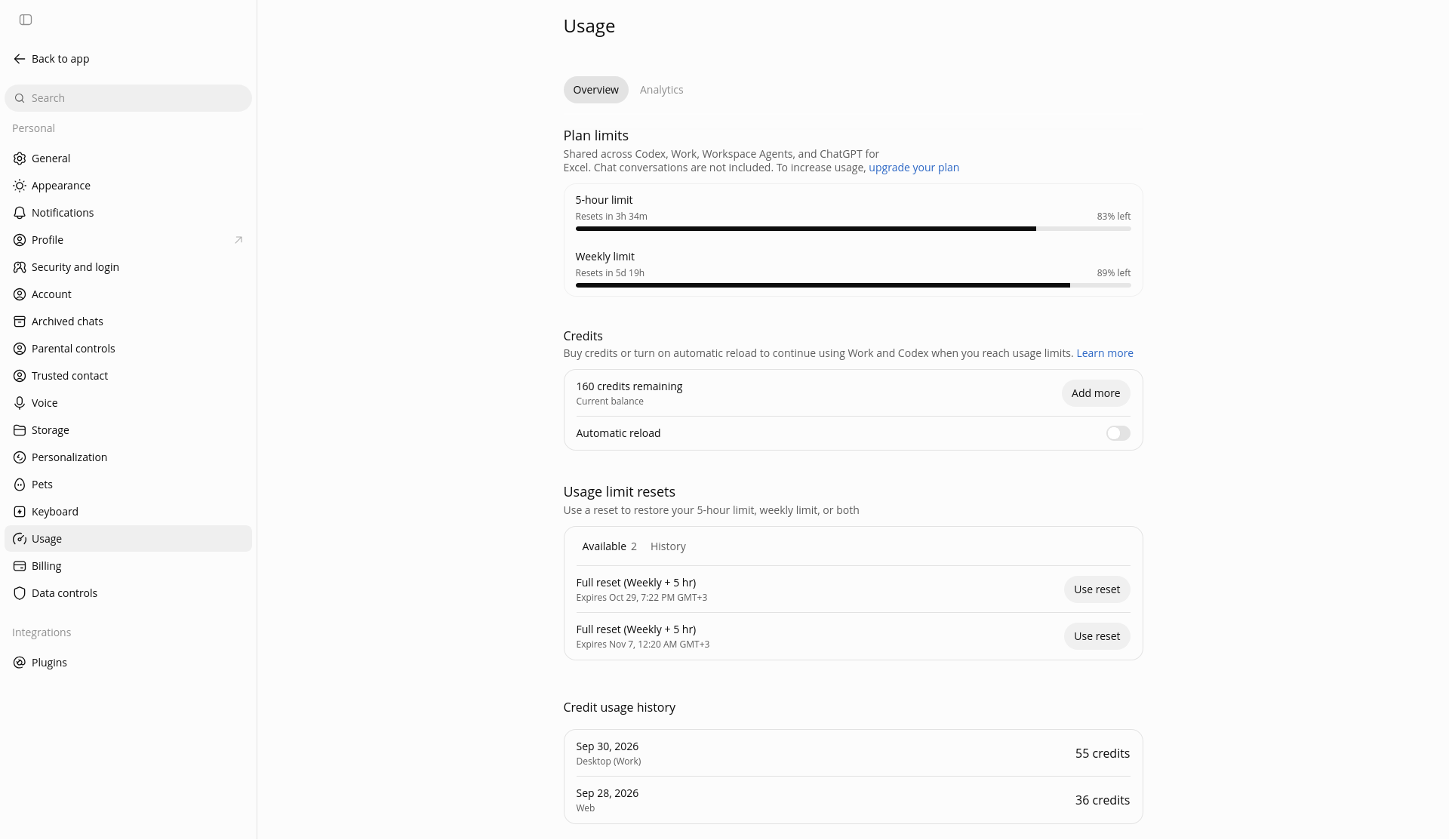The height and width of the screenshot is (840, 1449).
Task: Click the Archived chats box icon
Action: (x=20, y=322)
